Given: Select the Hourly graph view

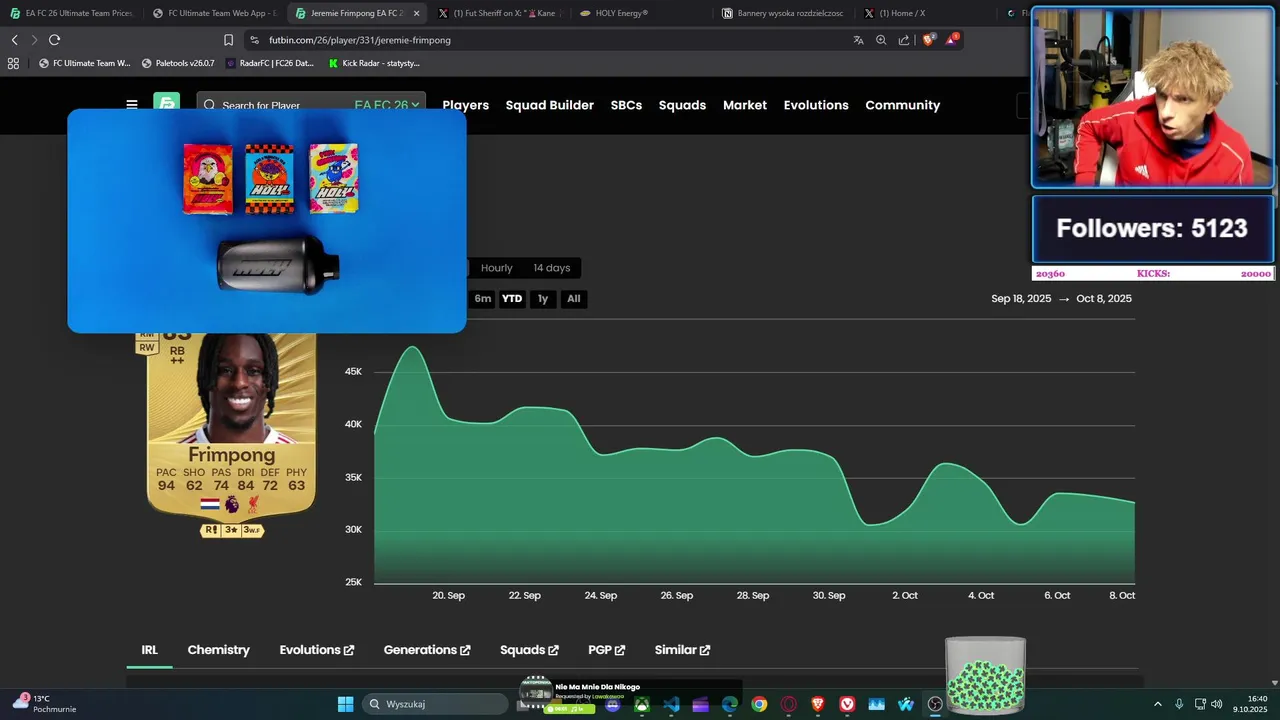Looking at the screenshot, I should coord(496,268).
